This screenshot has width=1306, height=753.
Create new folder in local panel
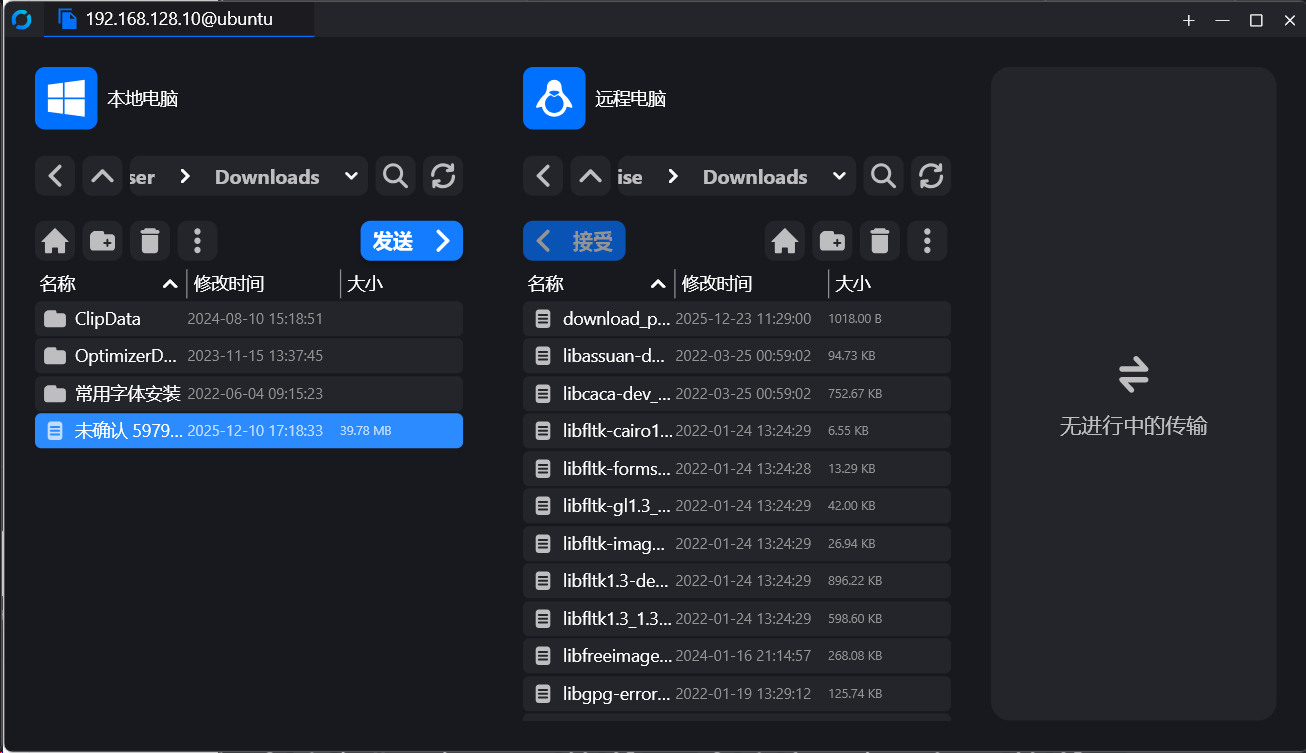[x=102, y=241]
